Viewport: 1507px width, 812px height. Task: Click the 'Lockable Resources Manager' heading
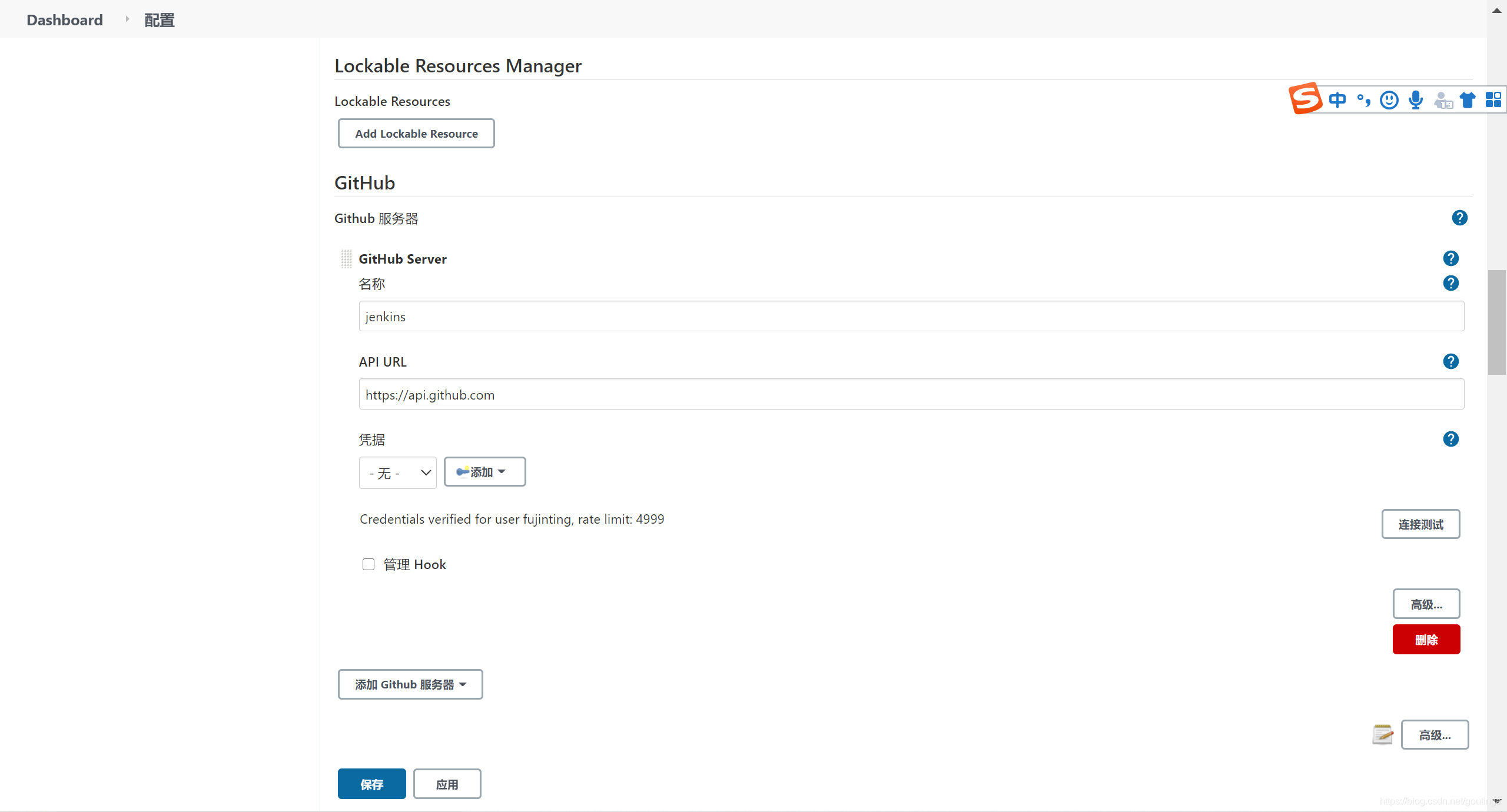pos(458,66)
